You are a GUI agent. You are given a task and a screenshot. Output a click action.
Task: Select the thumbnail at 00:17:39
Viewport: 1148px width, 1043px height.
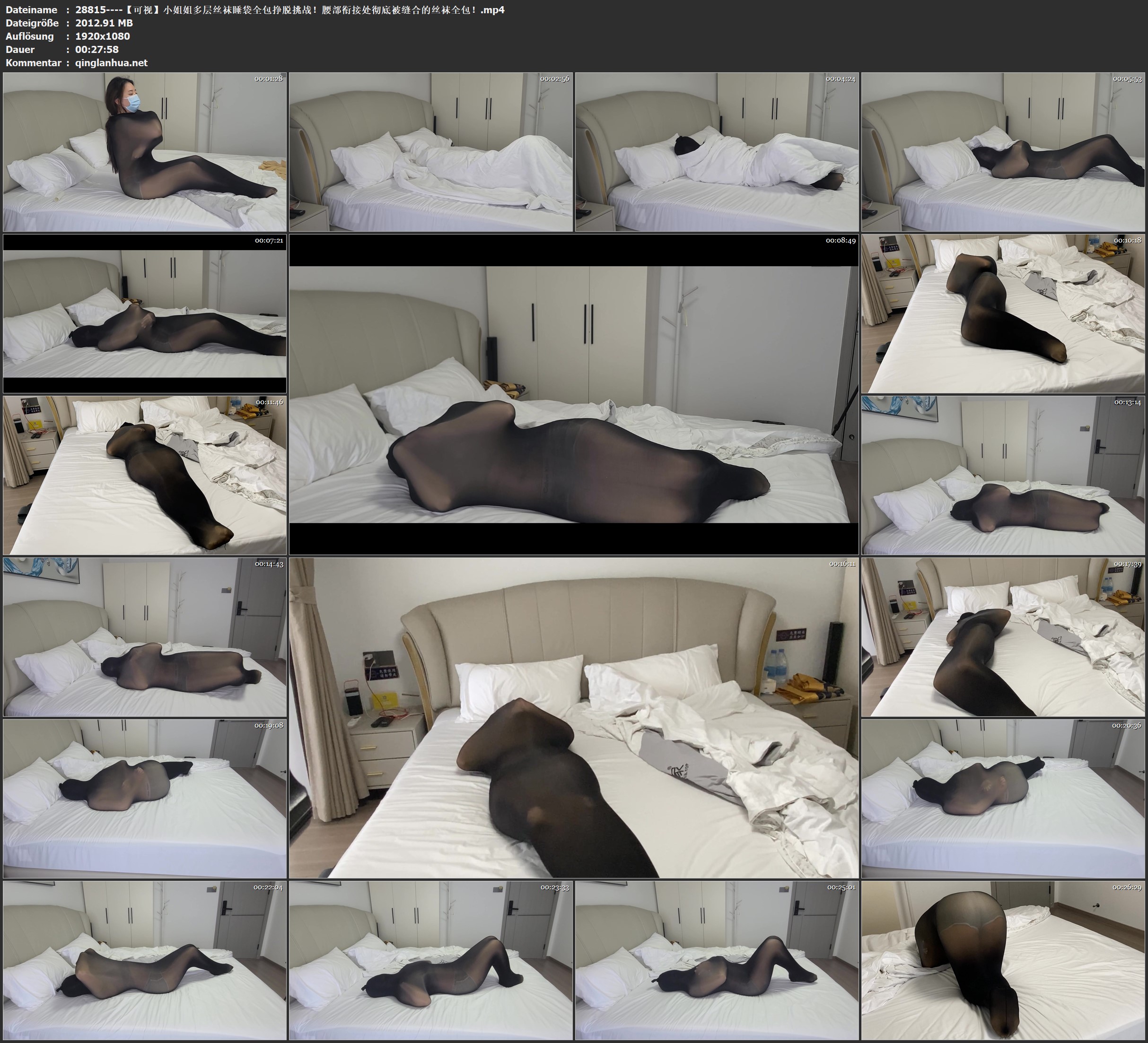[1003, 637]
